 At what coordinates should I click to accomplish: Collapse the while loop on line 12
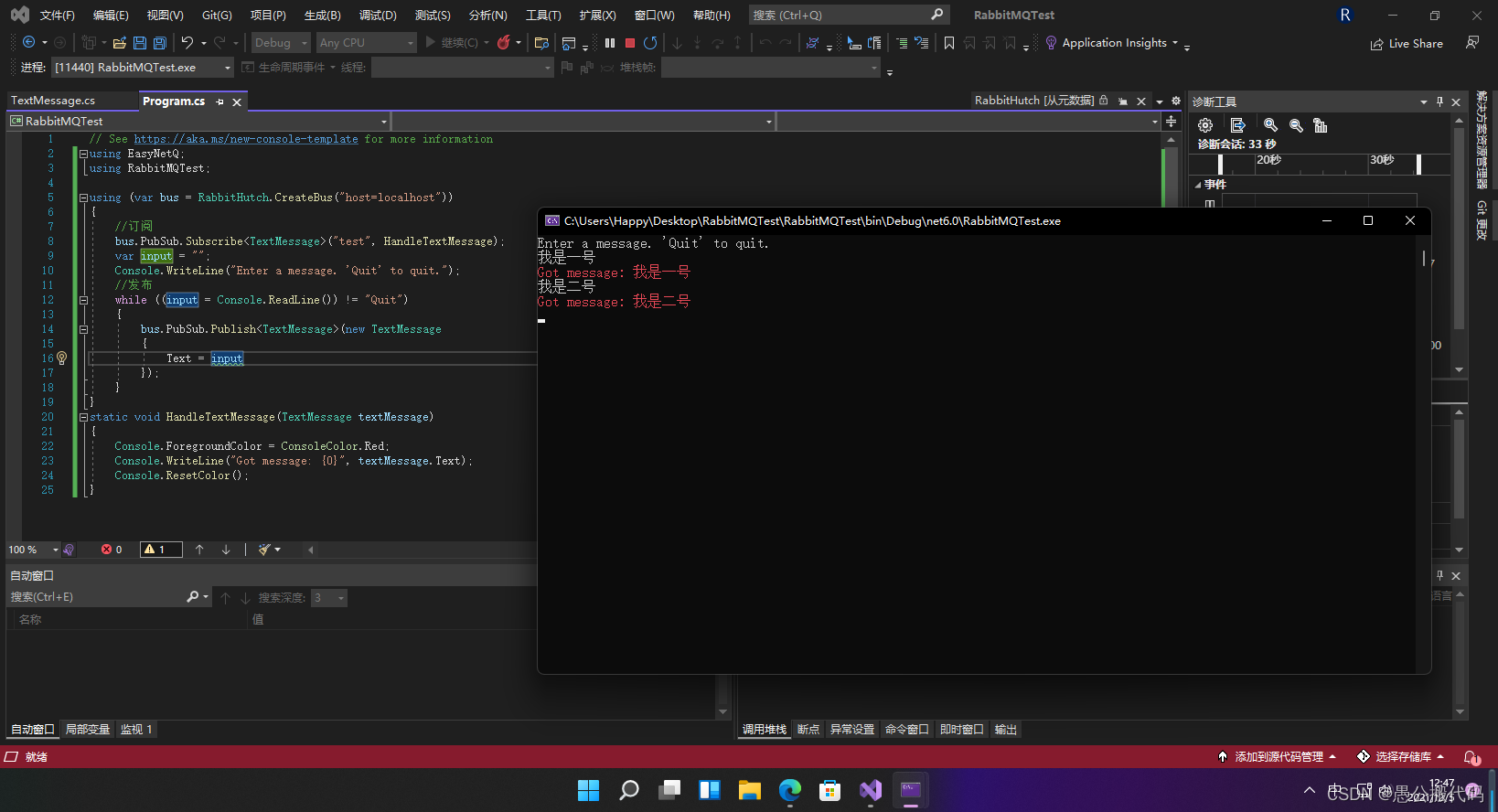(83, 300)
